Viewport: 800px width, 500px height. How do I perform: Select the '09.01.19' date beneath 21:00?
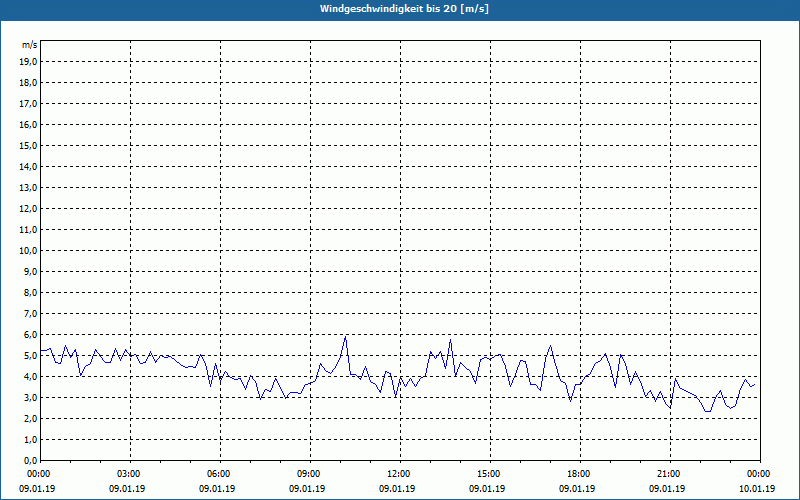coord(667,488)
